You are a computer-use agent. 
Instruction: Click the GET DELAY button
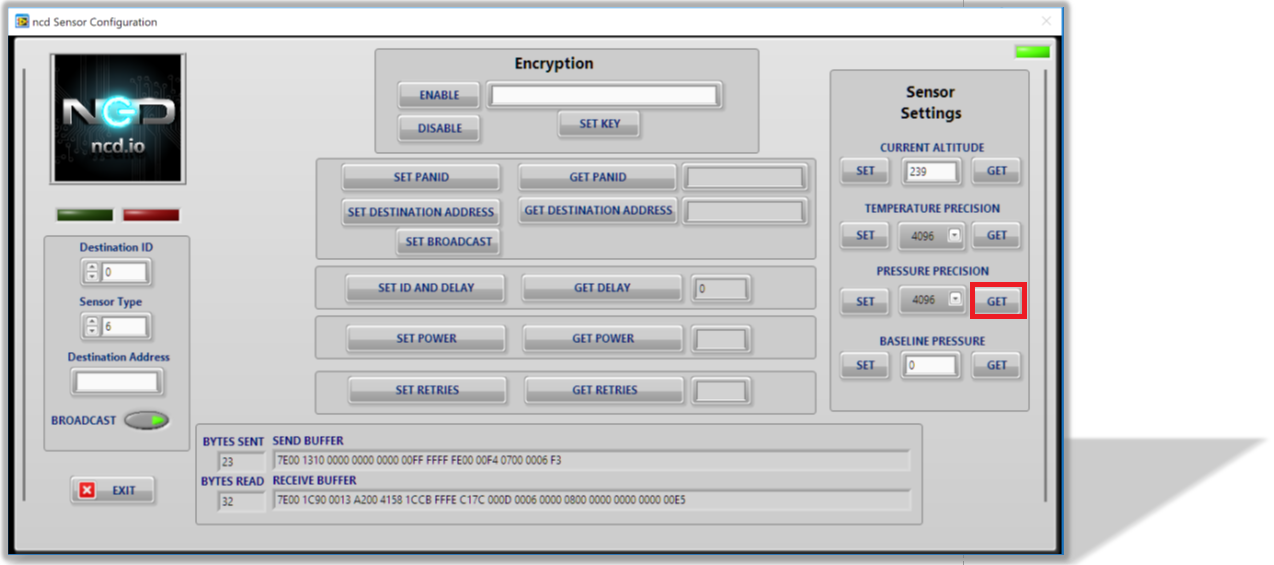(602, 288)
